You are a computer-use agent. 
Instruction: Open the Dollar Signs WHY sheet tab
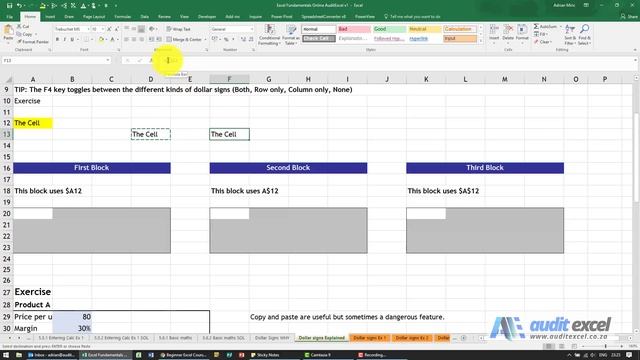272,338
